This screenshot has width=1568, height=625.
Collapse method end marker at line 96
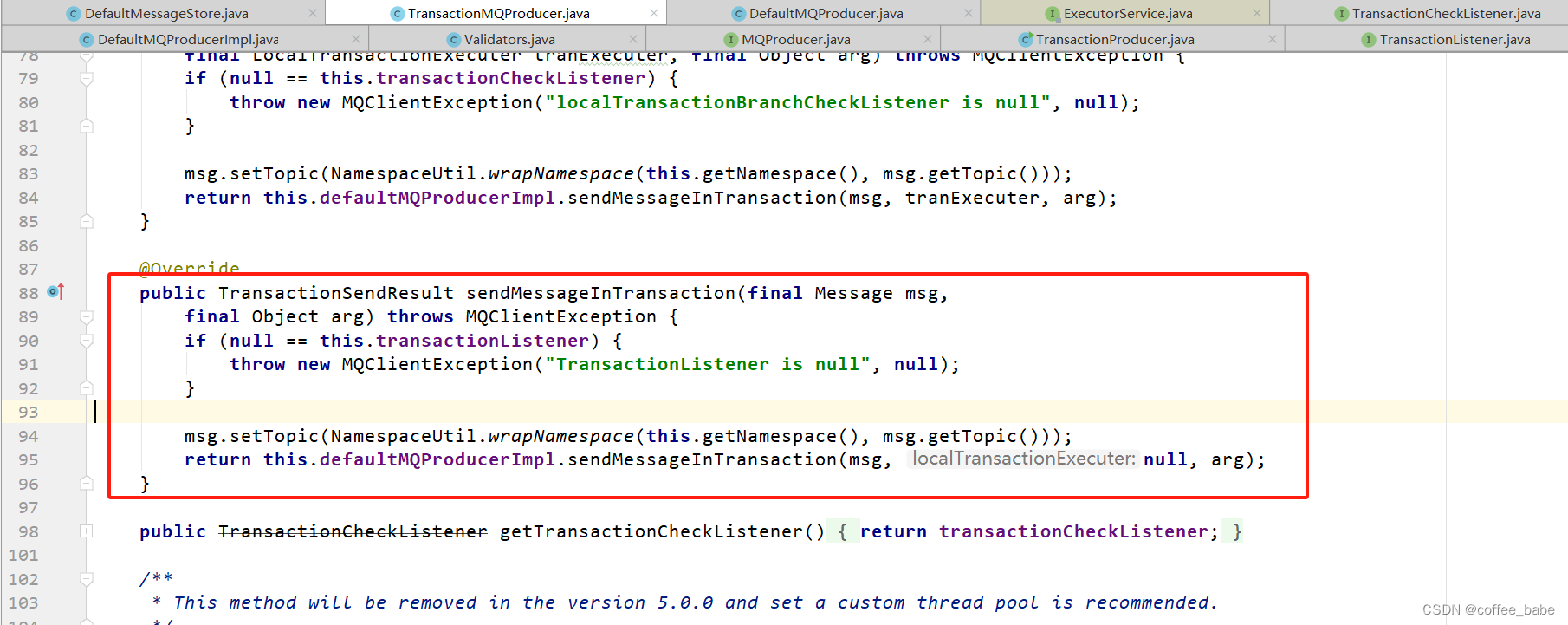pos(87,484)
